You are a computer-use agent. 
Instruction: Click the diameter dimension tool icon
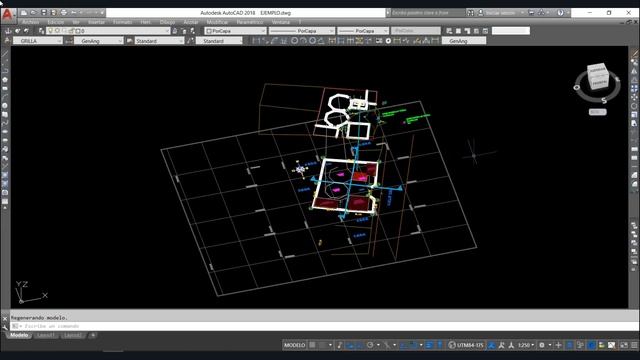(x=313, y=41)
